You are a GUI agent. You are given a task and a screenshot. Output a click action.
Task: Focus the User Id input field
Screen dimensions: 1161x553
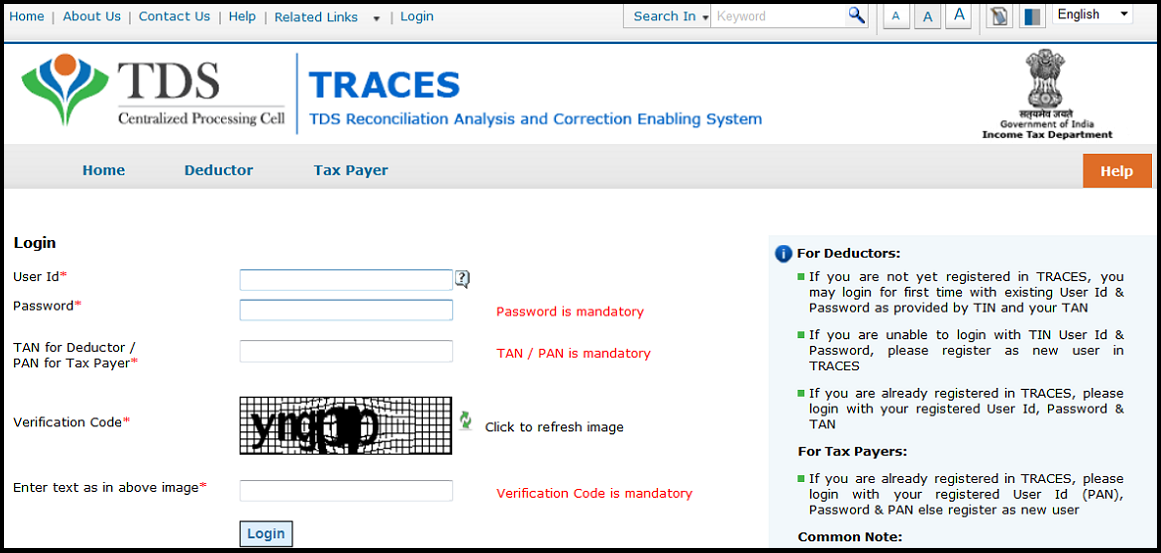(346, 280)
